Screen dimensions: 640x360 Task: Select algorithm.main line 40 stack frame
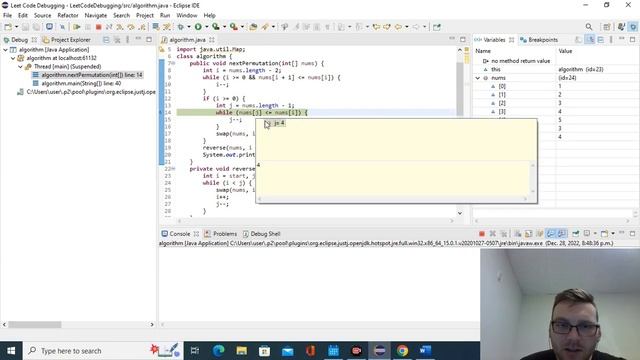click(77, 83)
